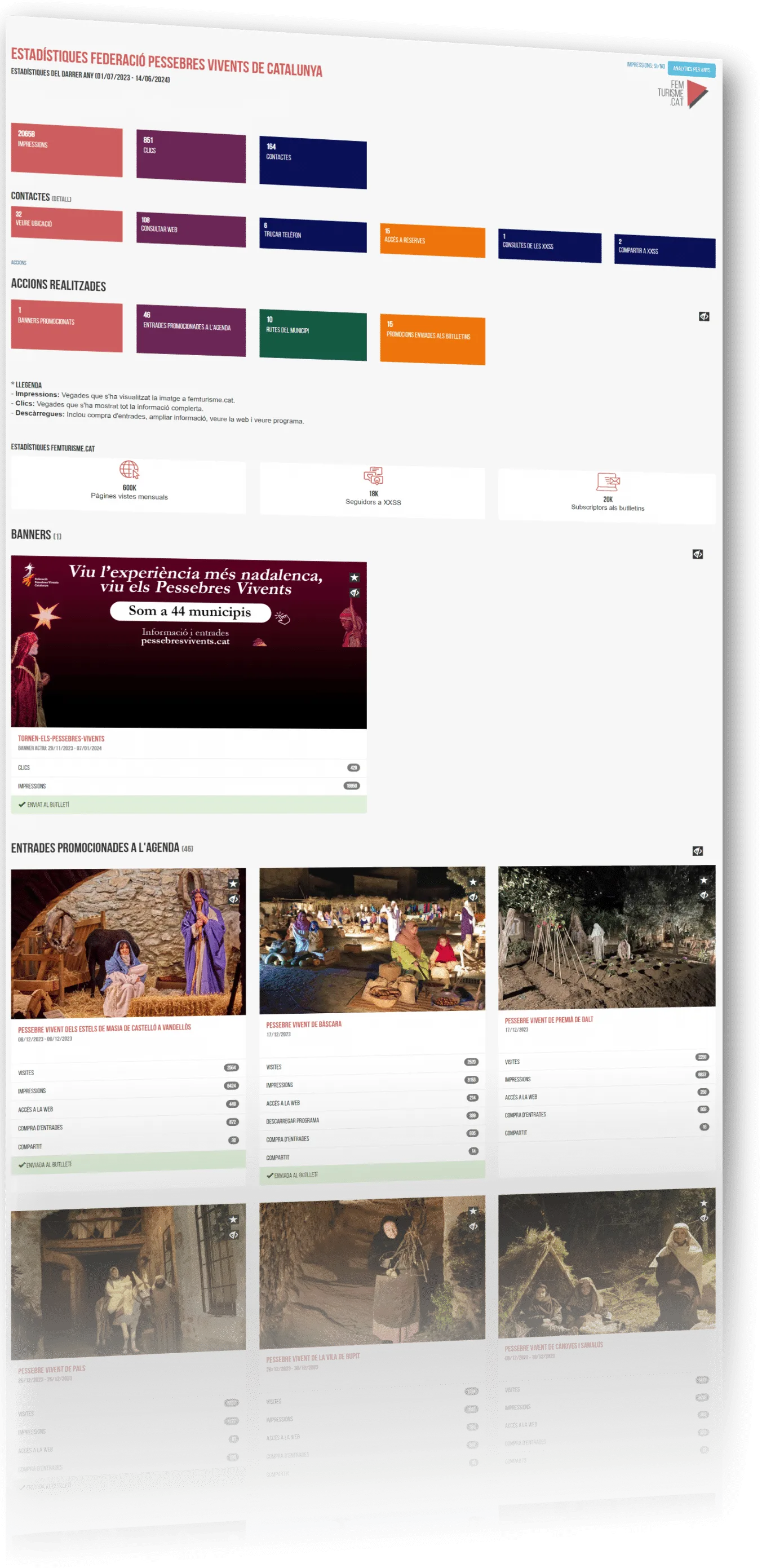Hide the Entrades Promocionades a l'Agenda section

(x=698, y=851)
